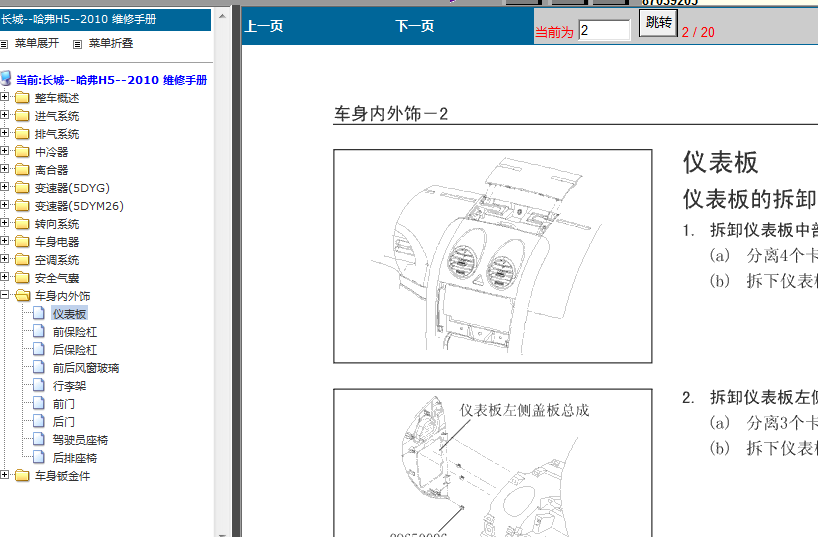Viewport: 818px width, 537px height.
Task: Click the 前保险杠 page icon
Action: (39, 331)
